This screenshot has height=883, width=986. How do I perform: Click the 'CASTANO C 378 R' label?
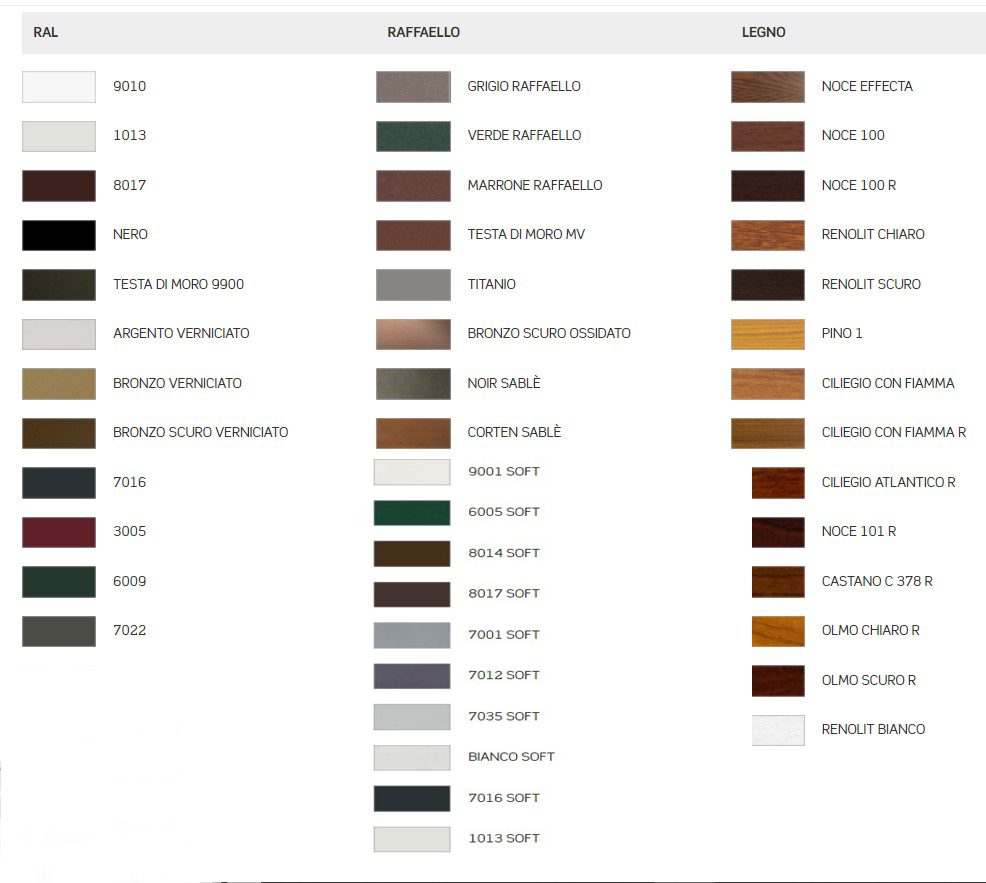point(877,581)
